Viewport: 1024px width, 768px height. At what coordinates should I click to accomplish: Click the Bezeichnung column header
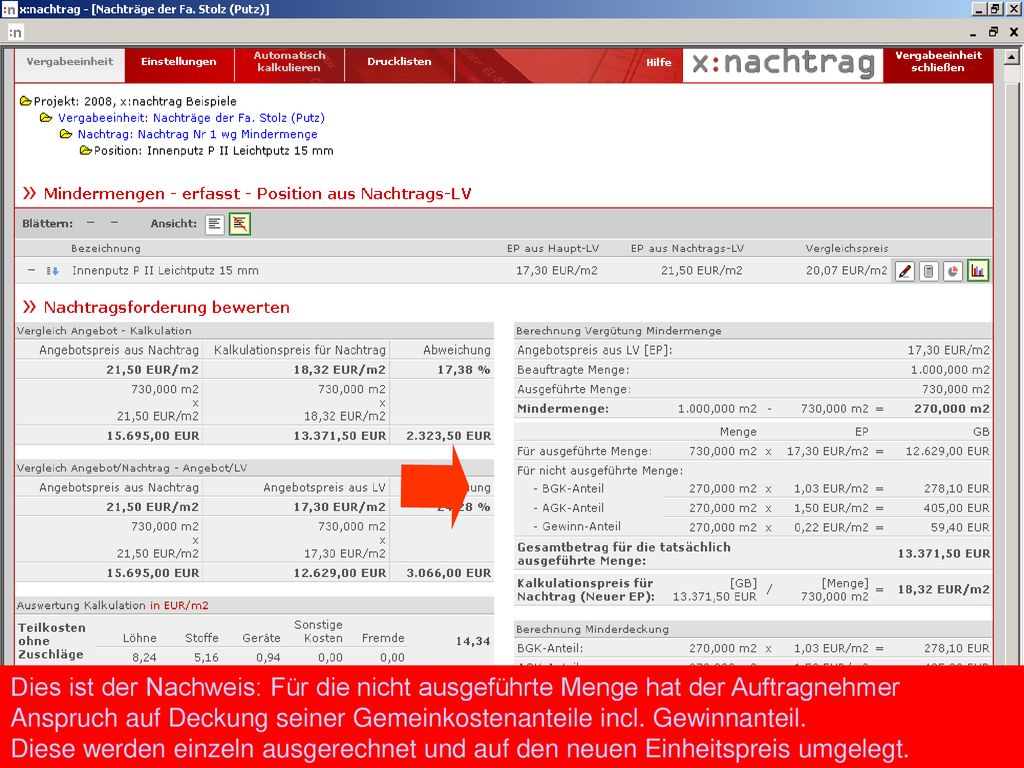click(106, 248)
